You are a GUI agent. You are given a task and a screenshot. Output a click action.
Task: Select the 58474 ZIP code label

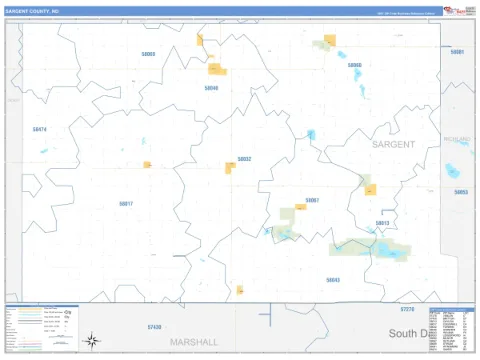(x=40, y=129)
